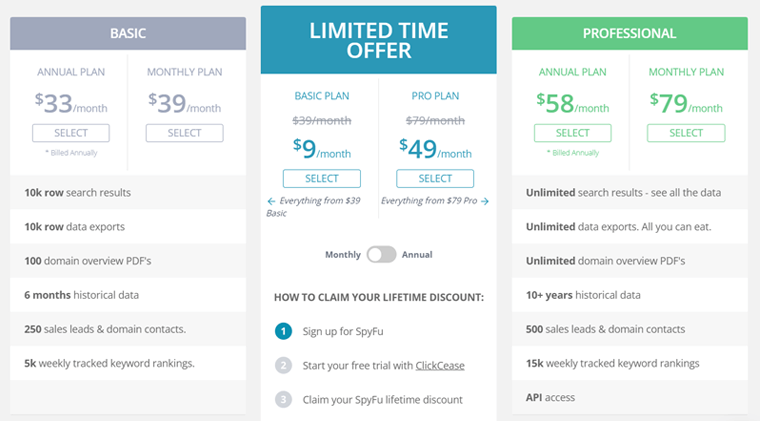This screenshot has width=760, height=421.
Task: Click Sign up for SpyFu step text
Action: 343,331
